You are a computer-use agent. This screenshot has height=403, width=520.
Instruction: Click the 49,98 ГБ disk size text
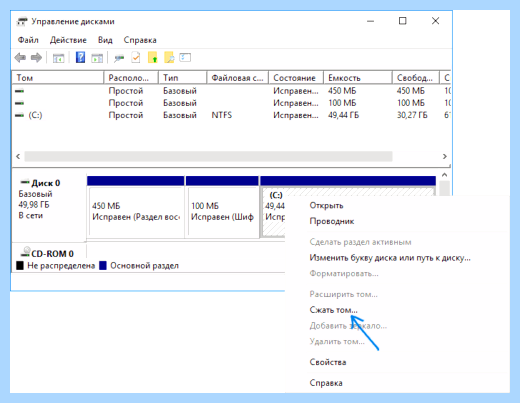(34, 205)
